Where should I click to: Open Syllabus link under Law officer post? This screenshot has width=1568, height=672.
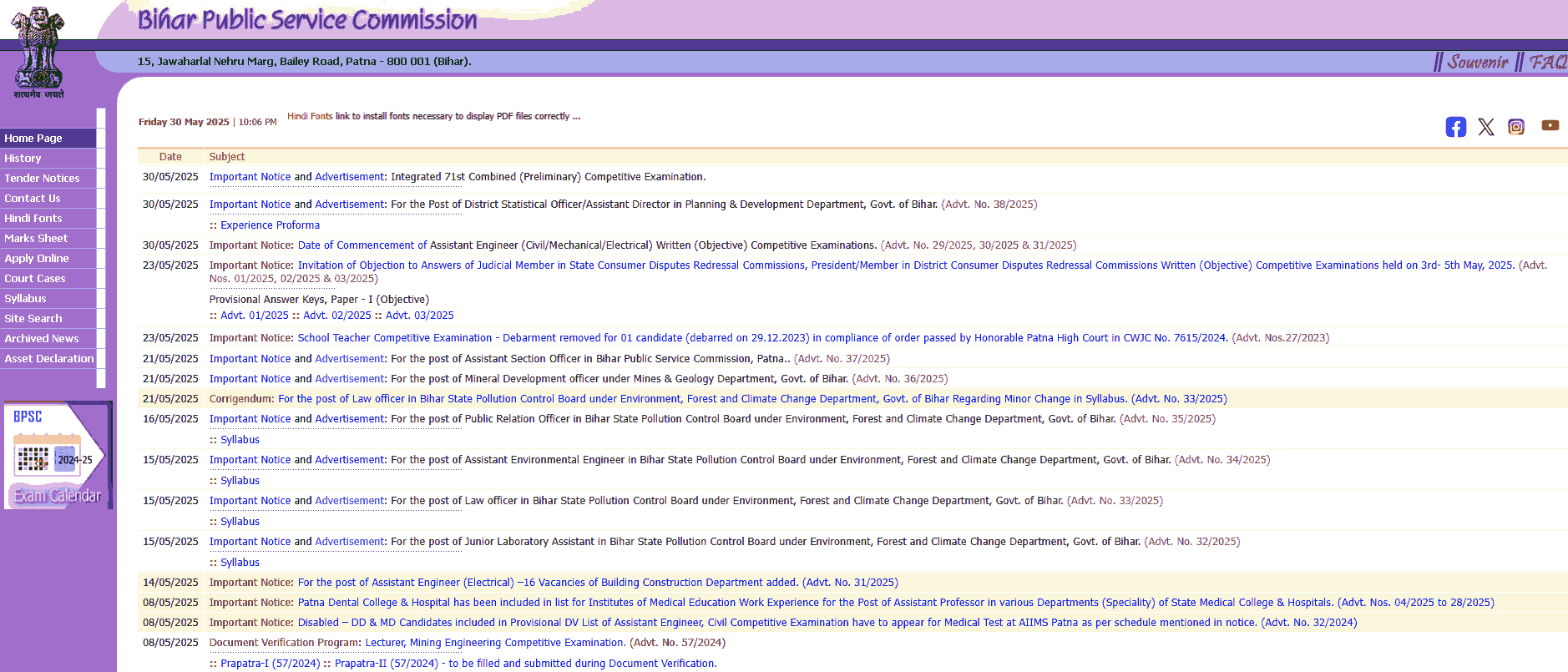[240, 522]
